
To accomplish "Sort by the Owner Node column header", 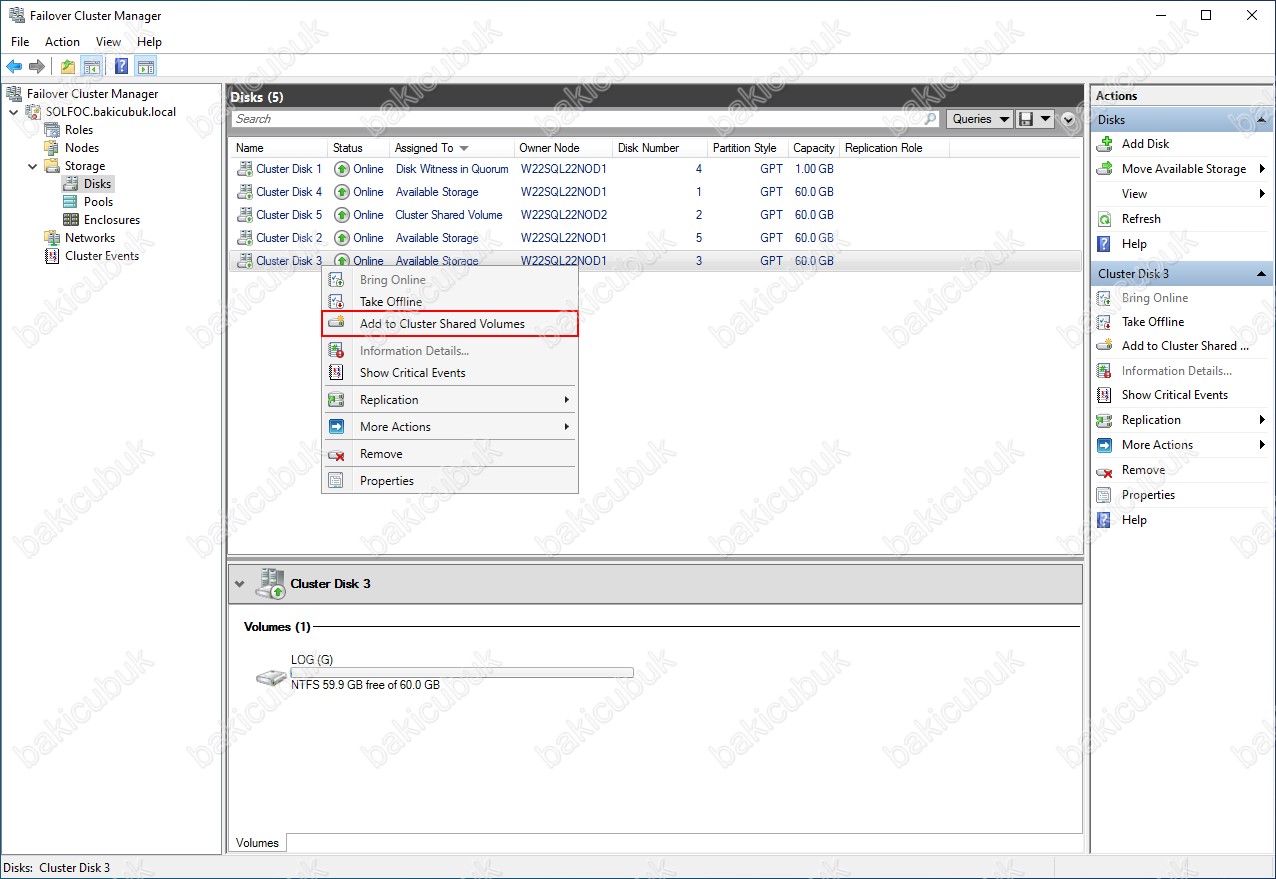I will 563,148.
